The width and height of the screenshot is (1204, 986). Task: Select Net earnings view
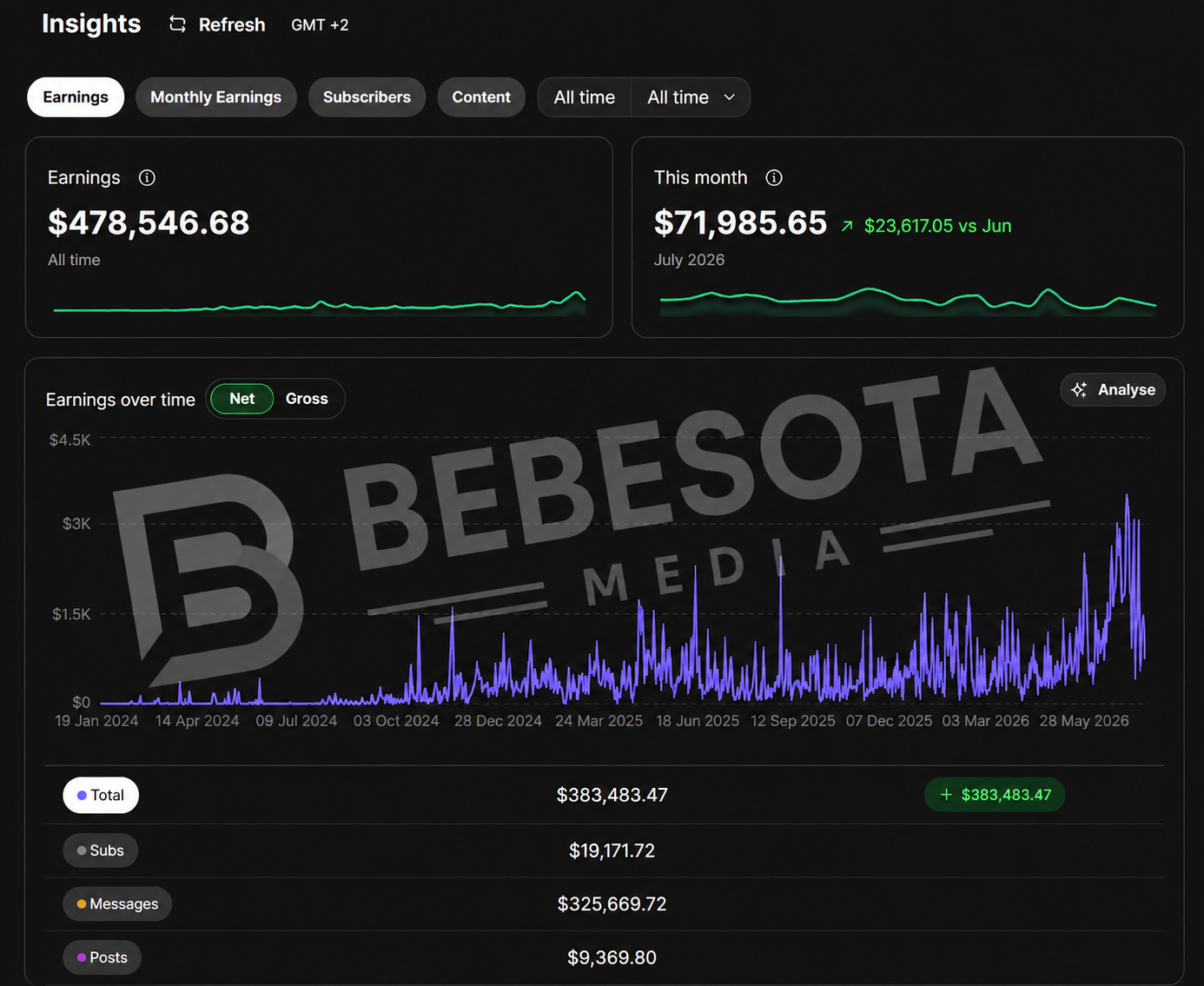click(x=241, y=399)
